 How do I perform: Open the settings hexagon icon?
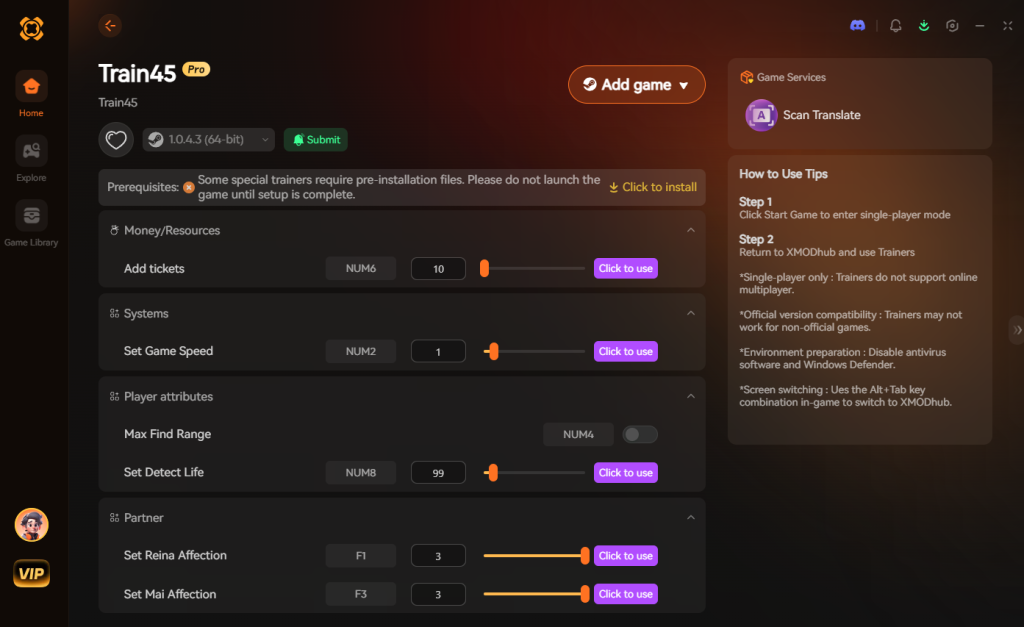952,25
